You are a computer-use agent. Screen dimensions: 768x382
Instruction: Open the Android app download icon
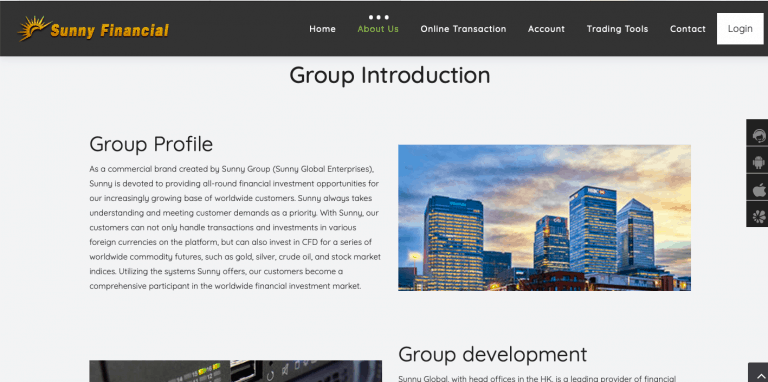tap(758, 160)
